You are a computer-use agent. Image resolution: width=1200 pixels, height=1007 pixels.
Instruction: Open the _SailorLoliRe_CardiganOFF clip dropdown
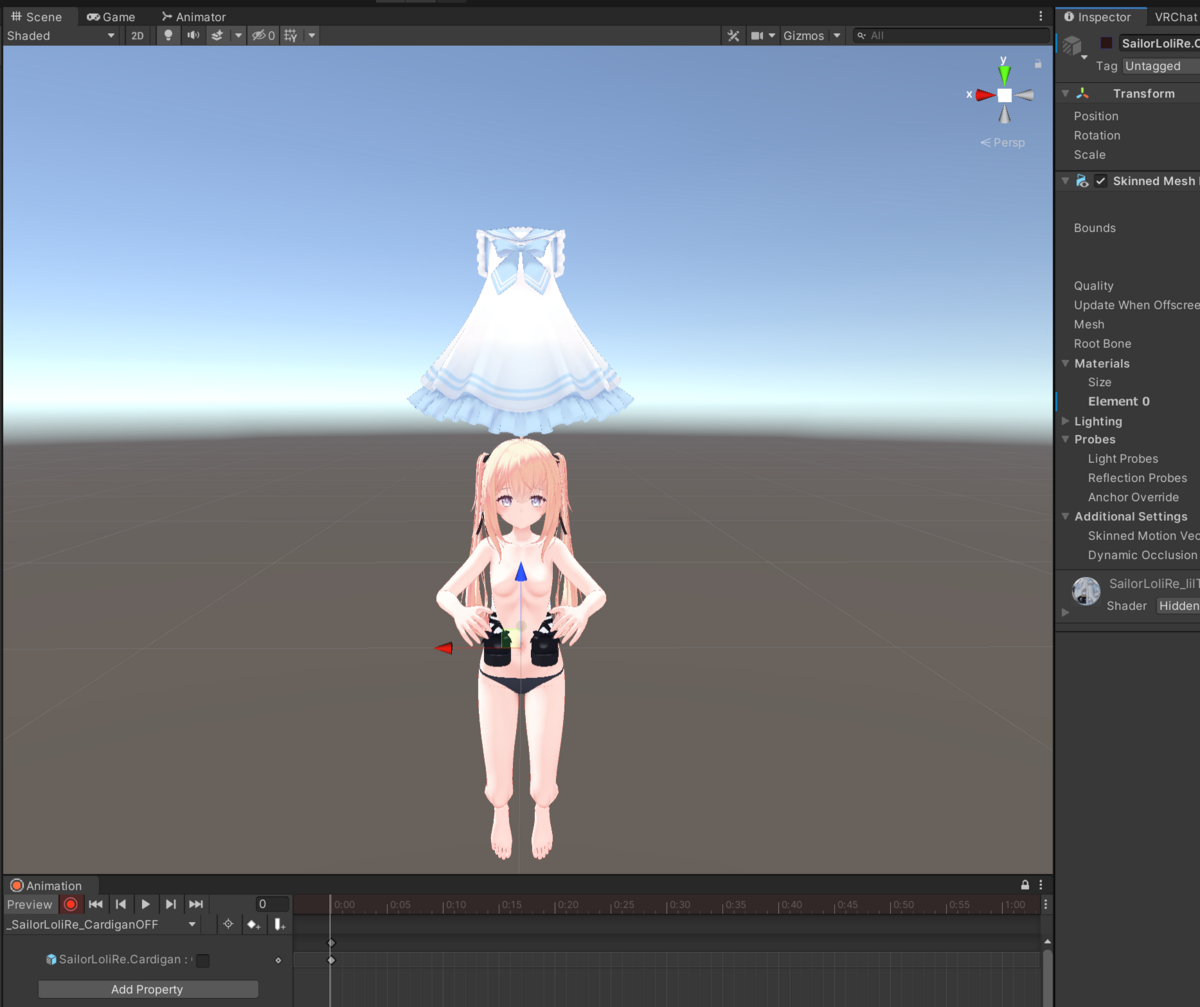click(101, 925)
